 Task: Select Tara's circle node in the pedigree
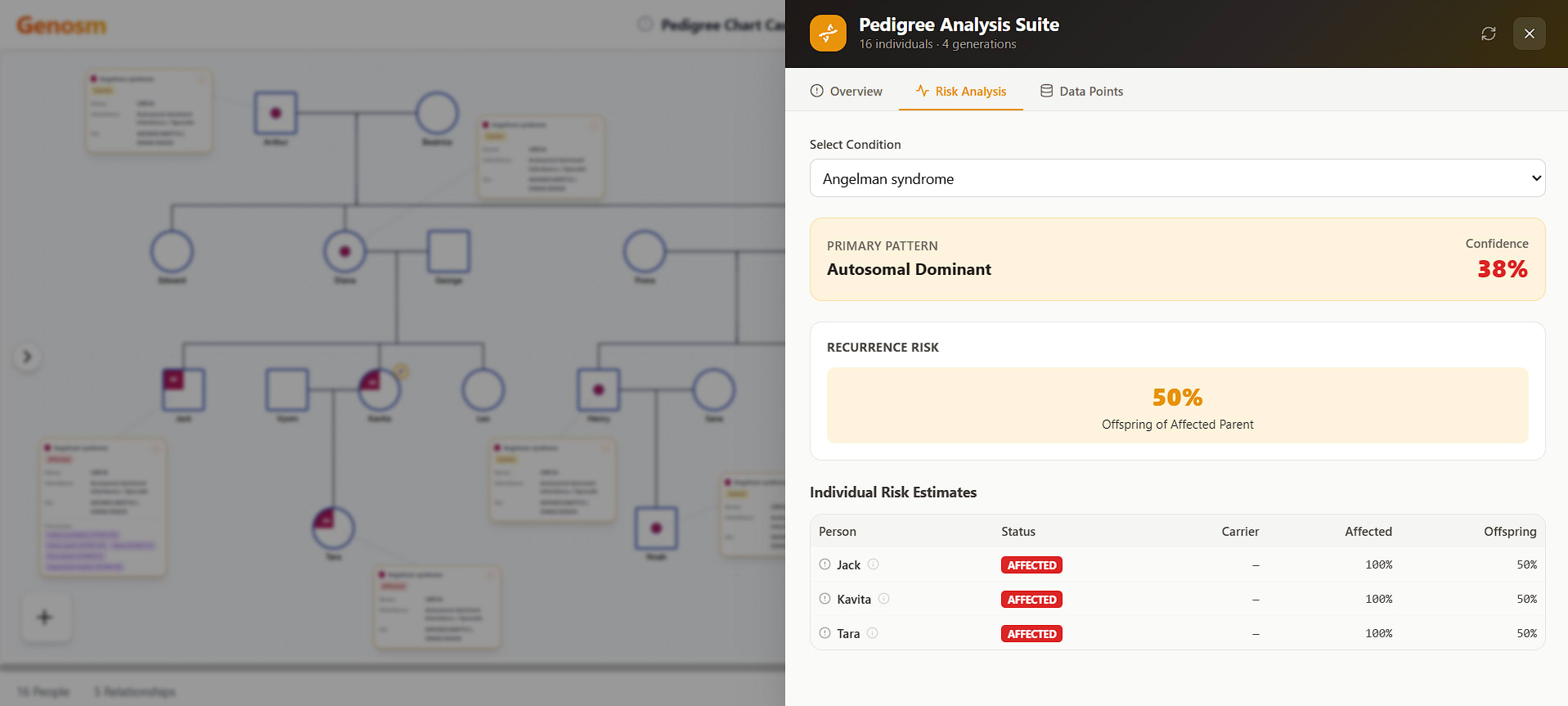333,528
